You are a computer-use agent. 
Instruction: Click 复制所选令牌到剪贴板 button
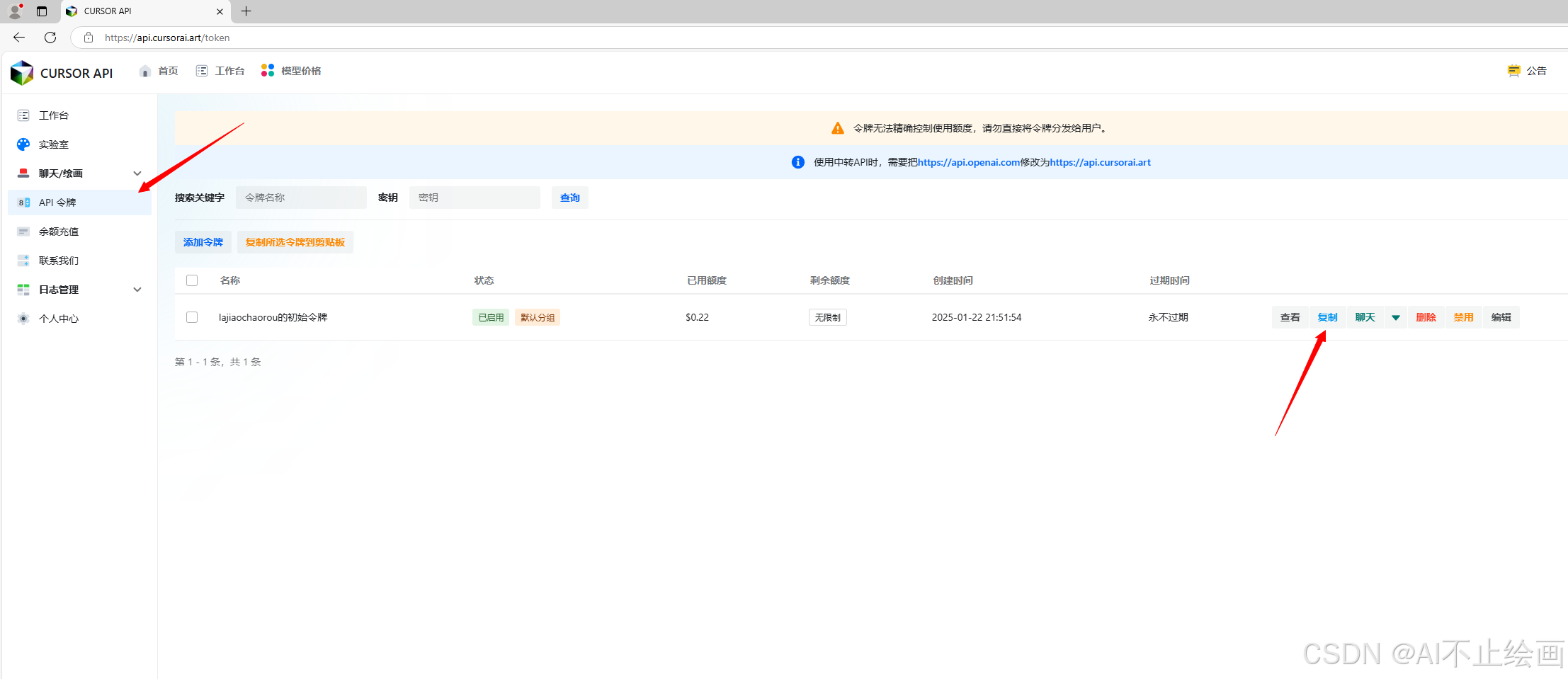pos(295,242)
